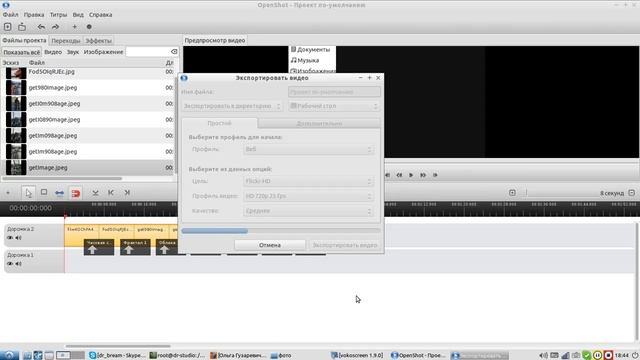Image resolution: width=640 pixels, height=360 pixels.
Task: Mute audio speaker of Дорожка 2
Action: (x=18, y=238)
